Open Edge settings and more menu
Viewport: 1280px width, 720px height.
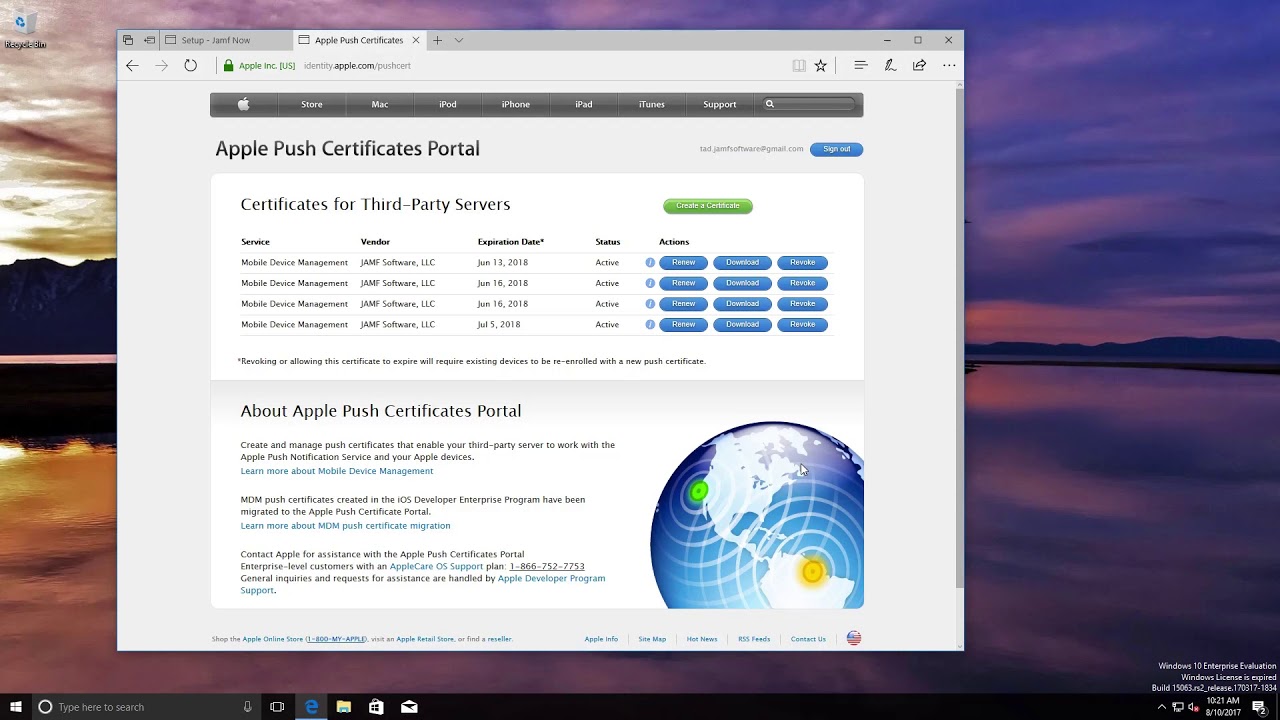point(949,66)
